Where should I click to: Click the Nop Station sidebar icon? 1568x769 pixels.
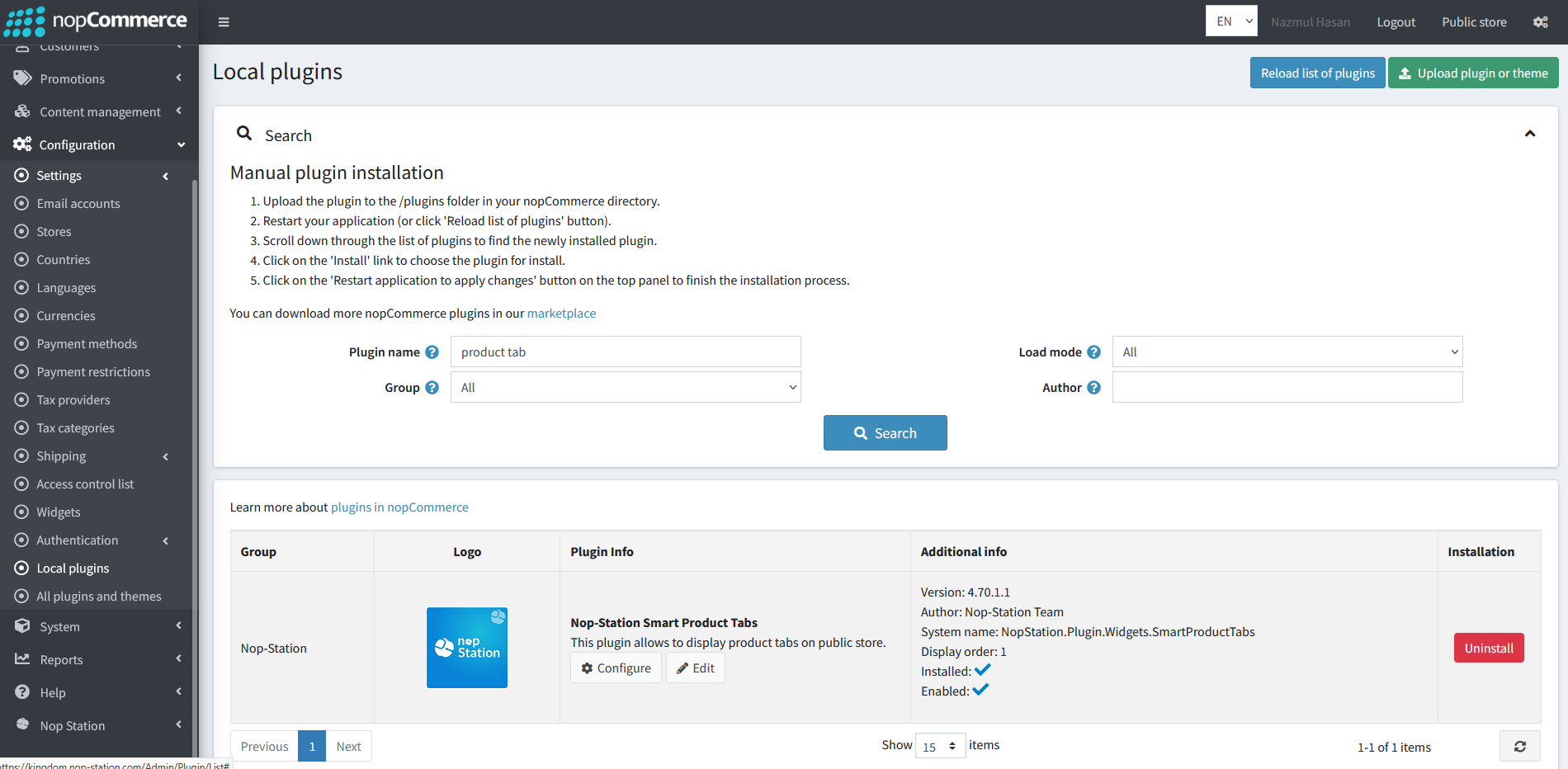(x=22, y=724)
